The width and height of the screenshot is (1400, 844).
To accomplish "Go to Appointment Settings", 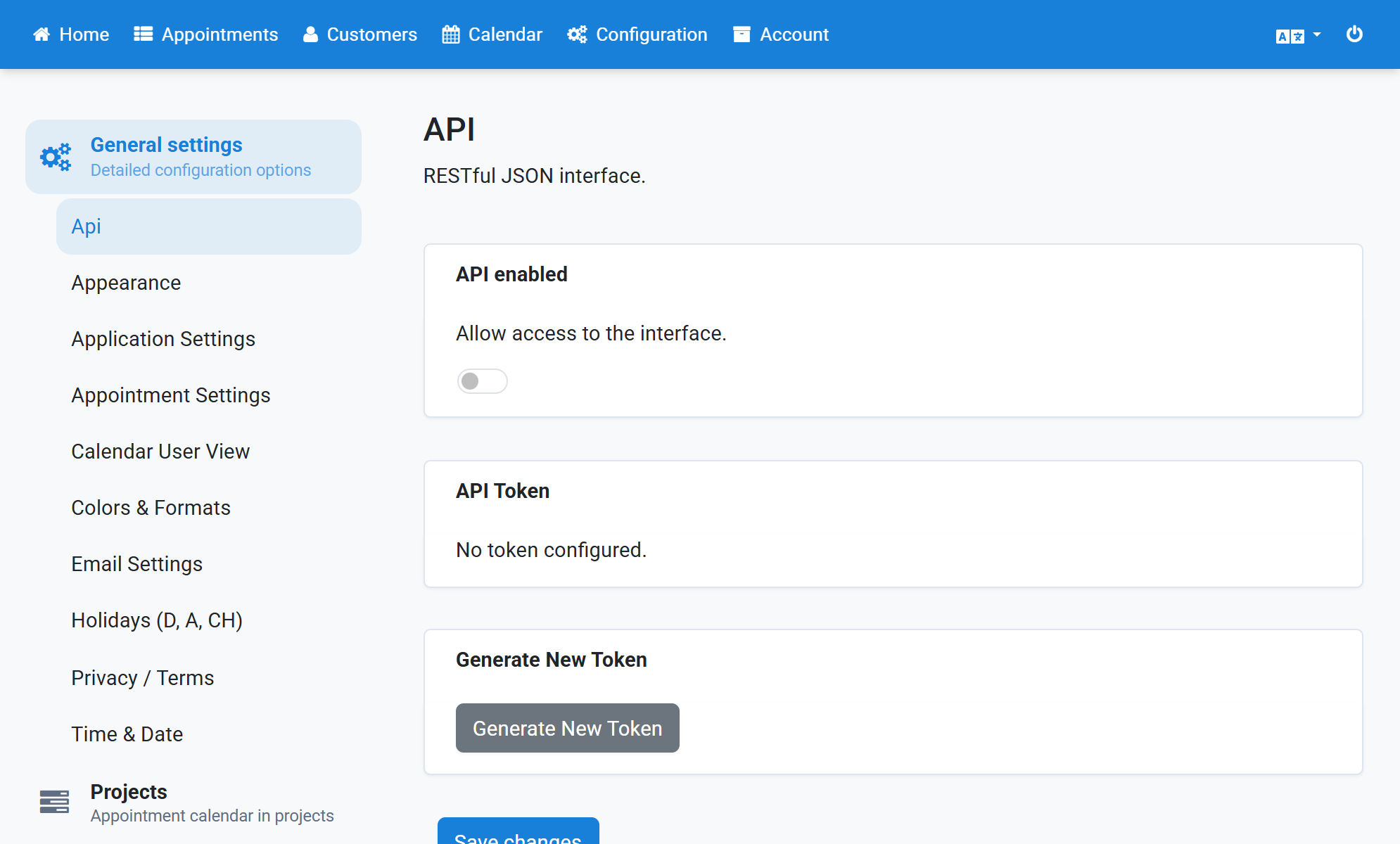I will click(209, 395).
